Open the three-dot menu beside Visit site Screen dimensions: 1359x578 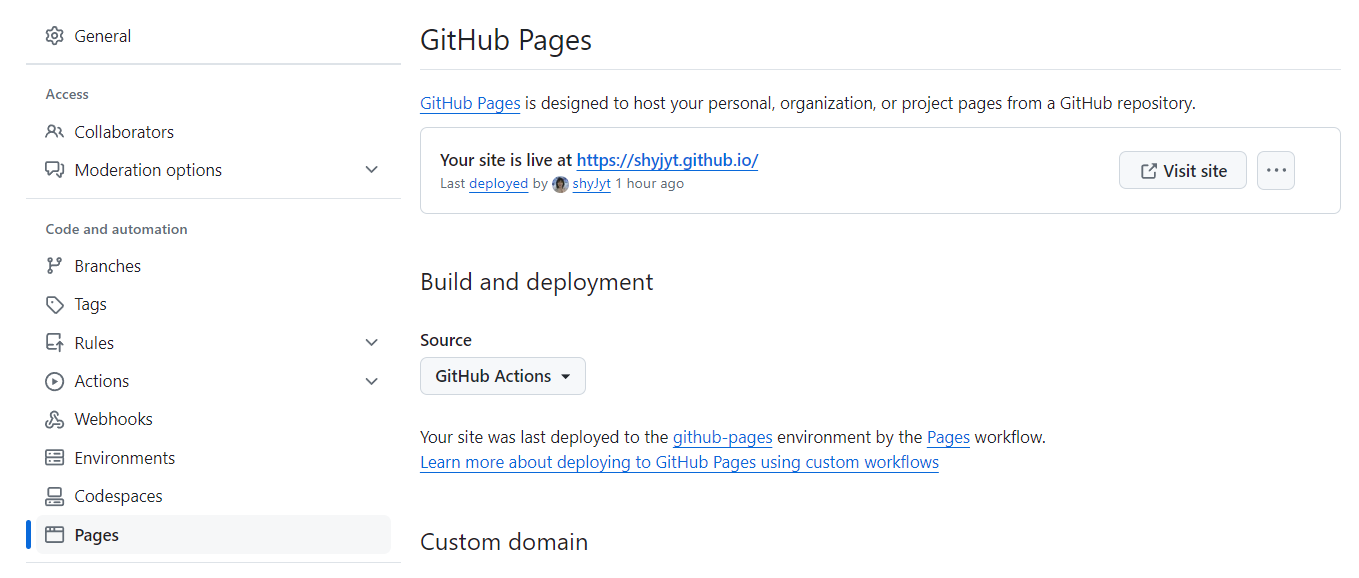tap(1275, 170)
